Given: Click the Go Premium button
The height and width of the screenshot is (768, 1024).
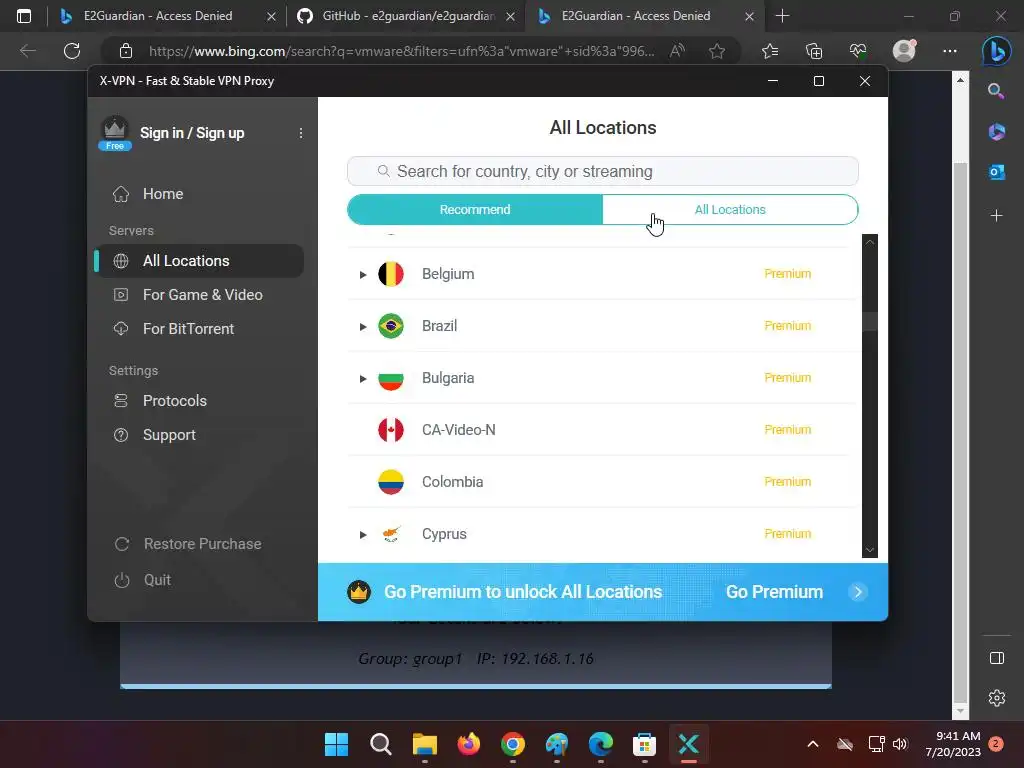Looking at the screenshot, I should pos(775,592).
